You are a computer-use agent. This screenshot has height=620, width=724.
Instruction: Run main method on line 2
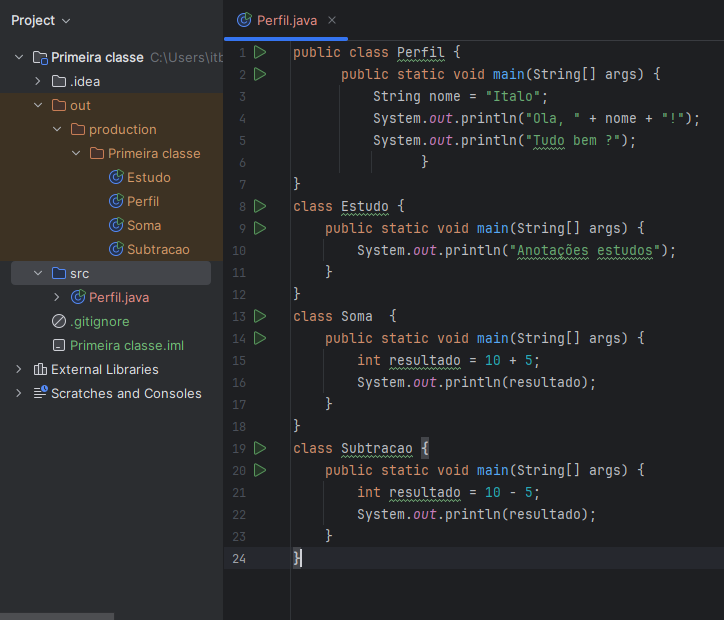coord(260,74)
